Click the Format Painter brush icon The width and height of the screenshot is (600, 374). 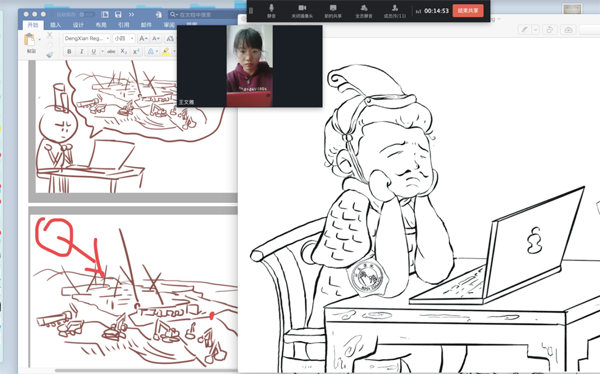point(50,55)
